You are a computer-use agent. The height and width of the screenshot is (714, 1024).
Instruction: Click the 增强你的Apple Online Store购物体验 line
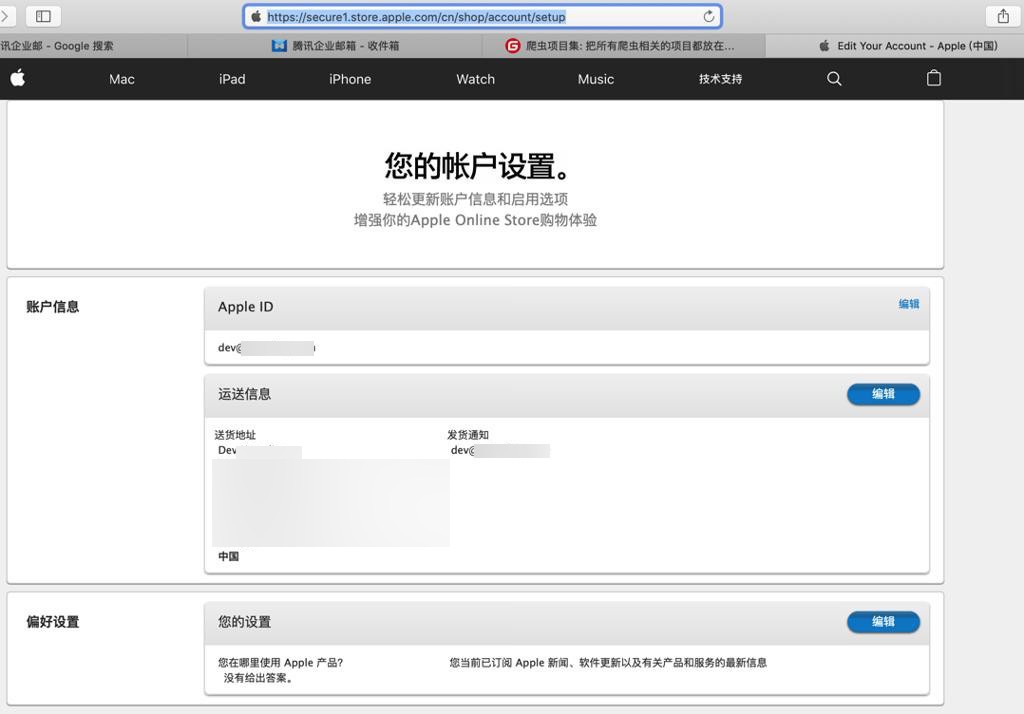click(x=475, y=220)
